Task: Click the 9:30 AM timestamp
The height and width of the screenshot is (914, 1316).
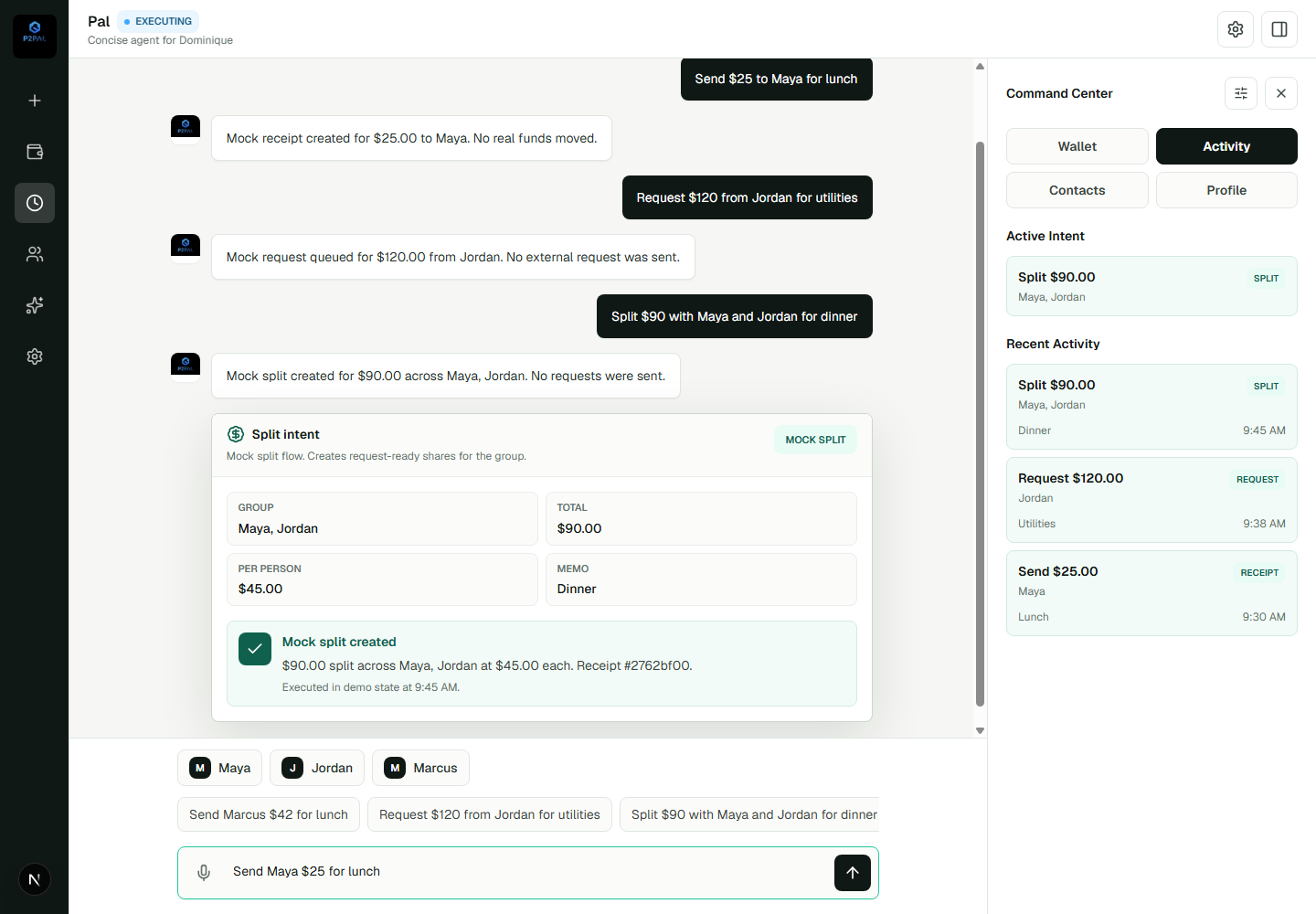Action: 1264,617
